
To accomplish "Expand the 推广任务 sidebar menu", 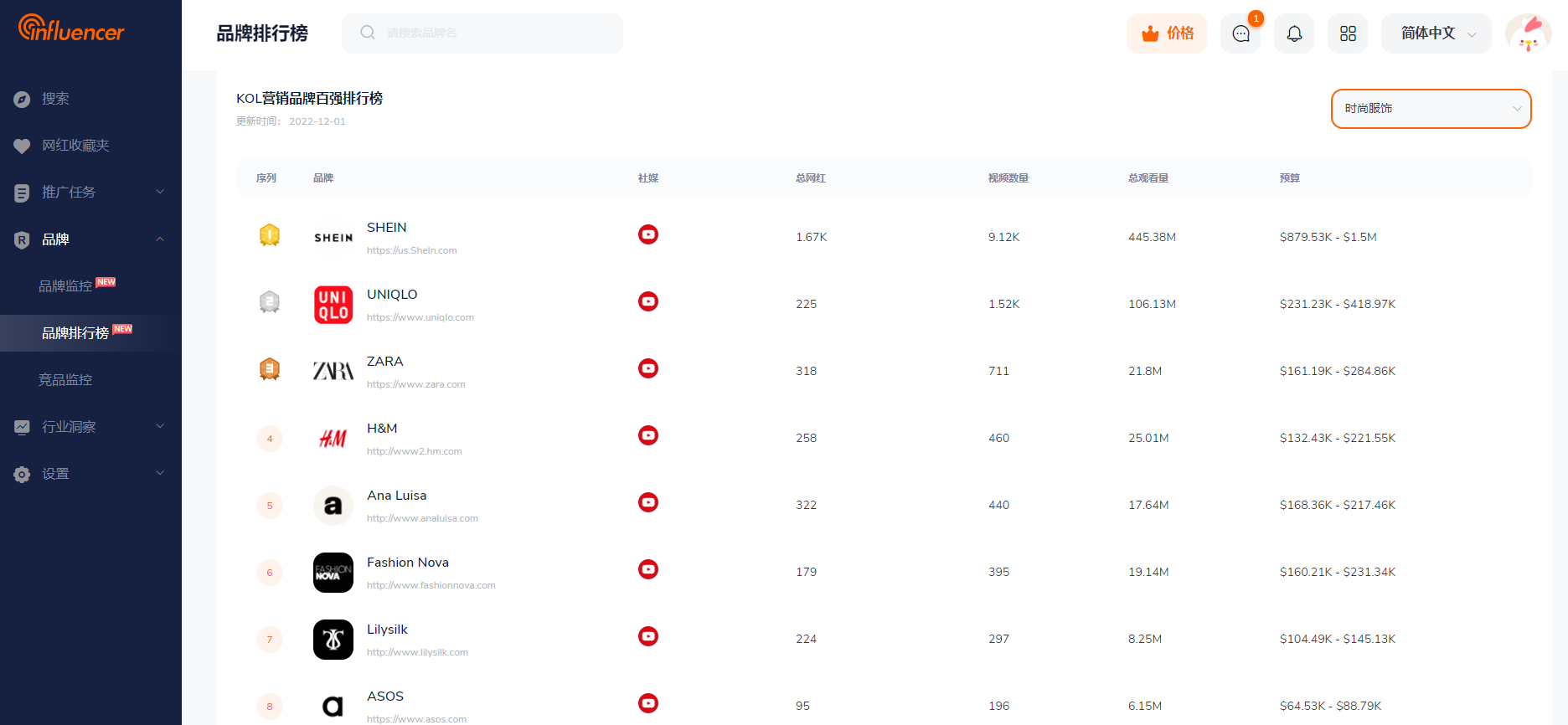I will tap(90, 193).
